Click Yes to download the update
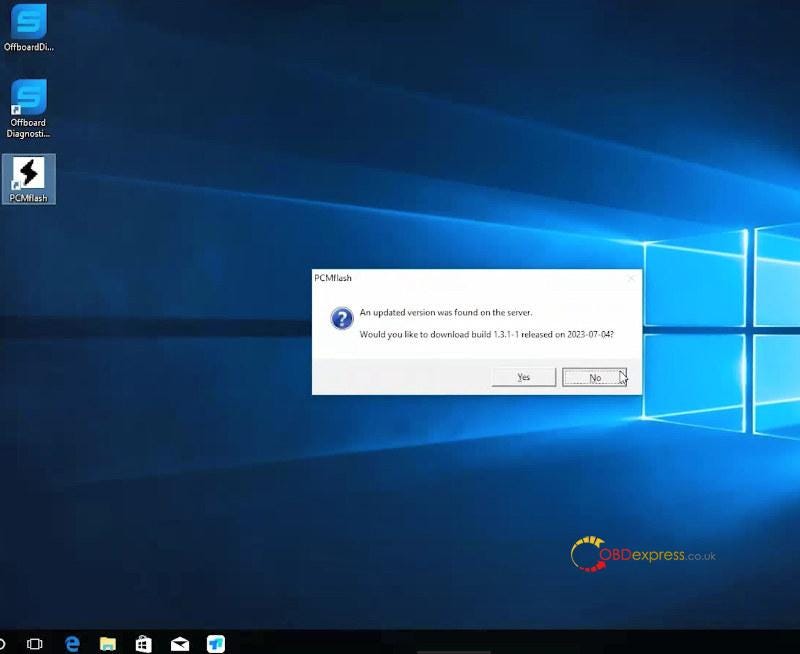This screenshot has width=800, height=654. (x=523, y=378)
